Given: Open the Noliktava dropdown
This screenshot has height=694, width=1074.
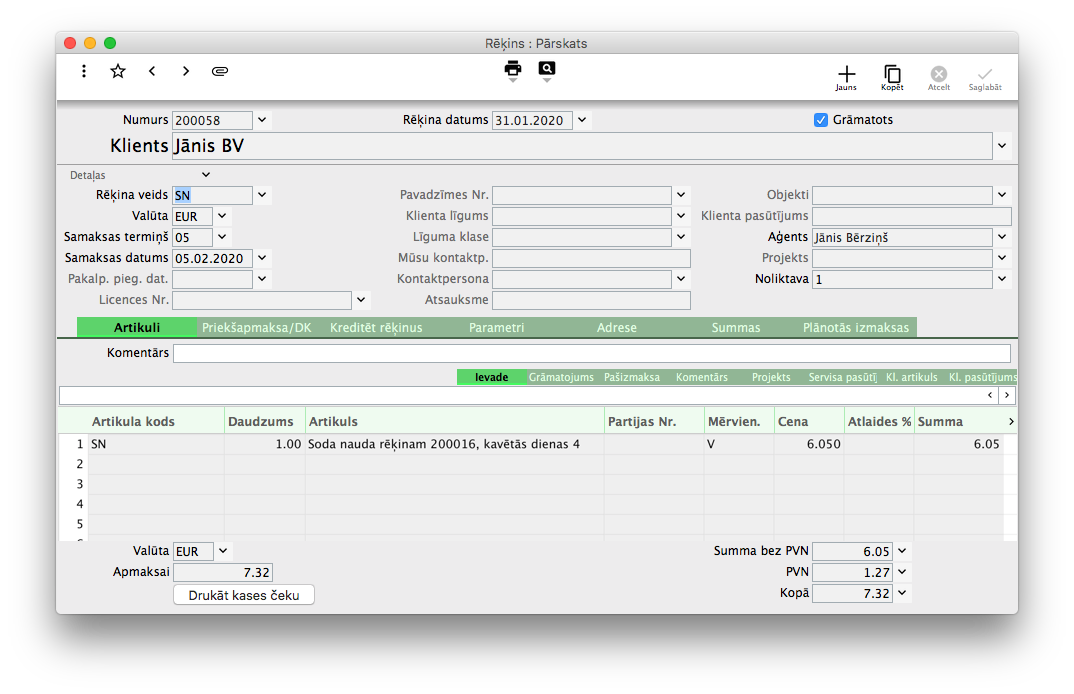Looking at the screenshot, I should 1002,279.
